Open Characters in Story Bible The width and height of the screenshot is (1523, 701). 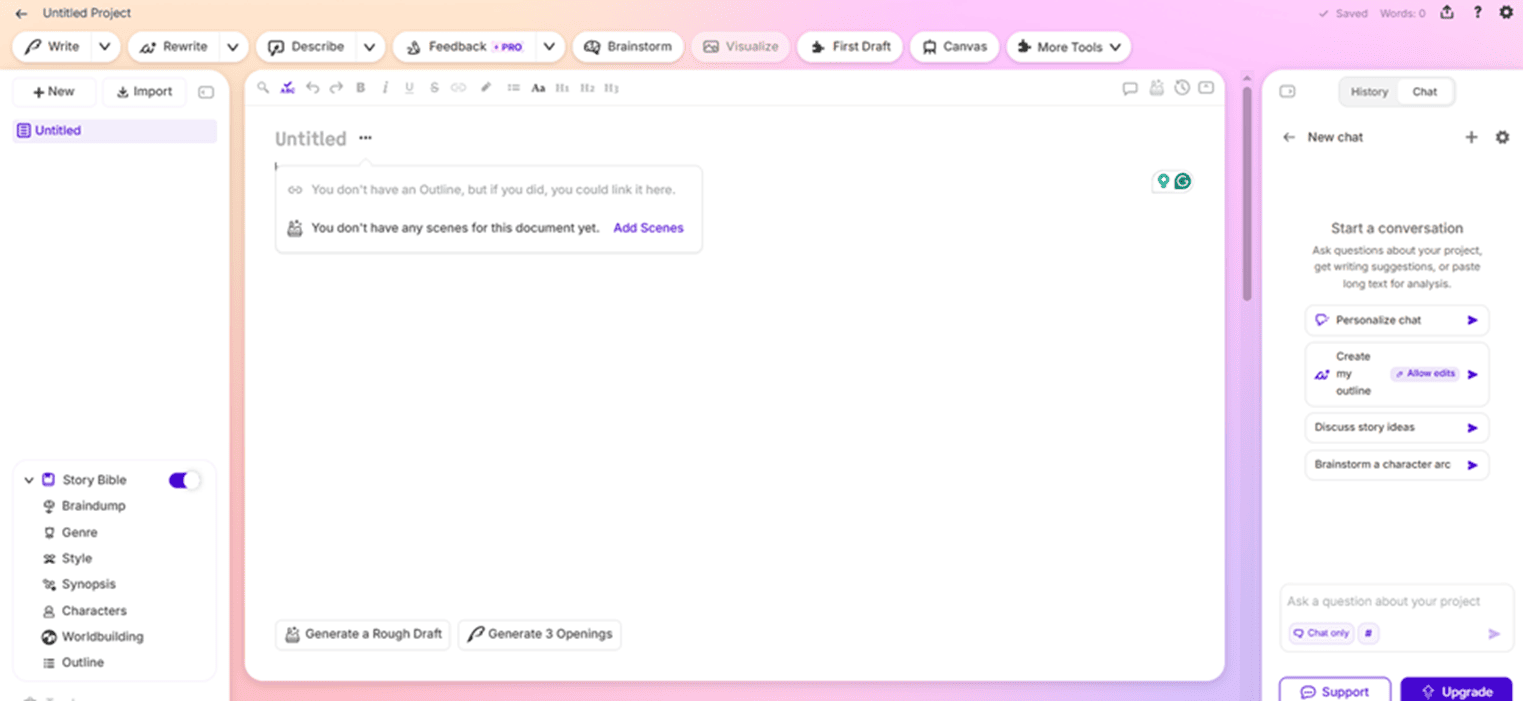[x=94, y=611]
